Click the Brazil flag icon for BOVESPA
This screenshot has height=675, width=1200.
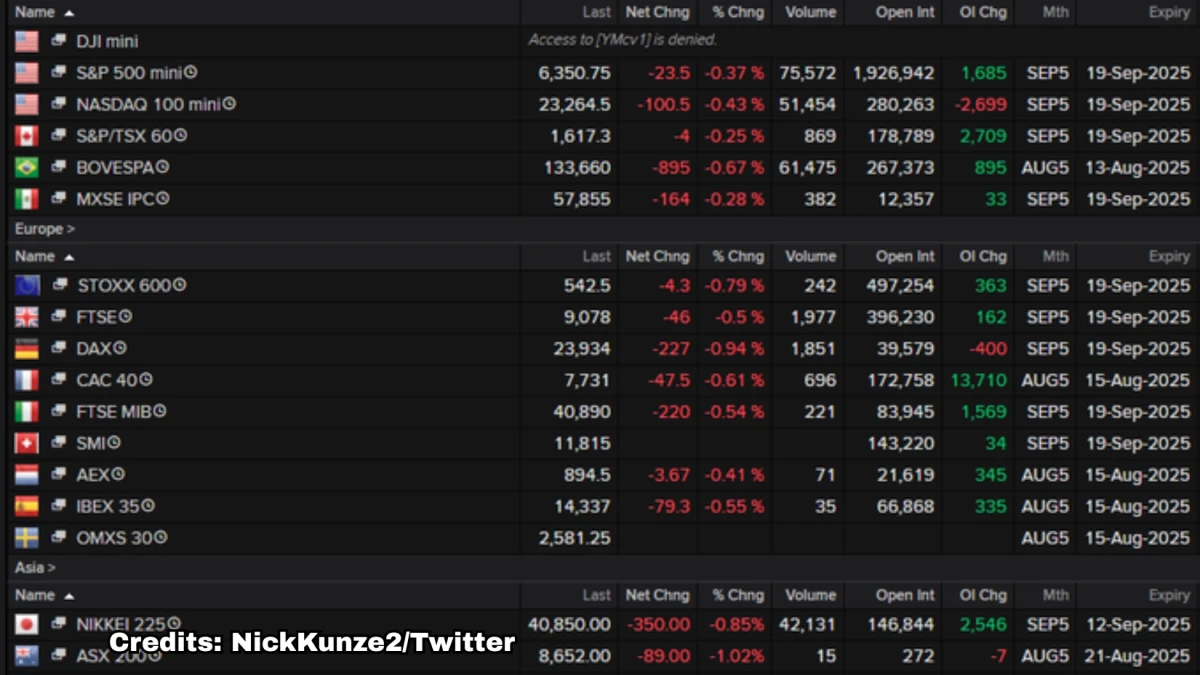[x=27, y=167]
